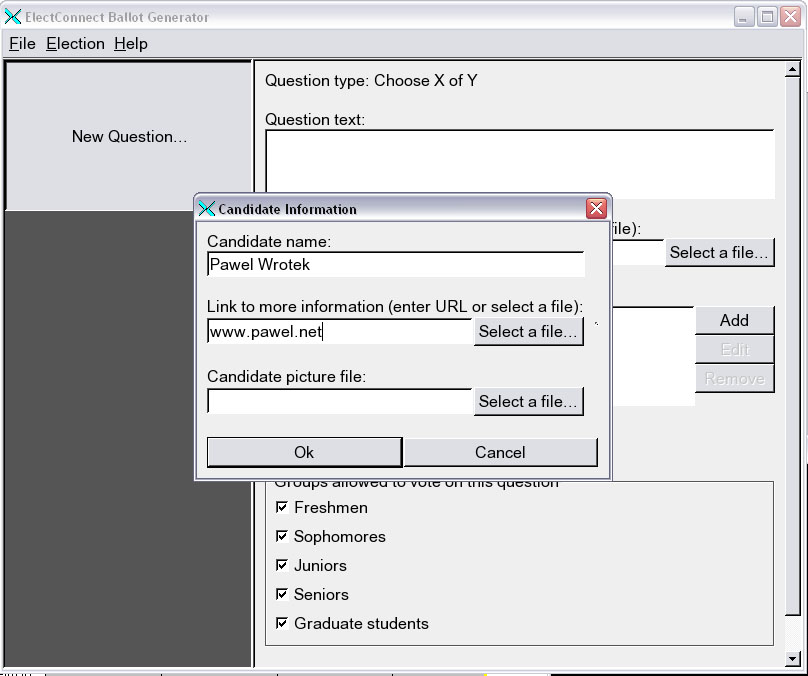Uncheck Graduate students checkbox

pyautogui.click(x=282, y=624)
